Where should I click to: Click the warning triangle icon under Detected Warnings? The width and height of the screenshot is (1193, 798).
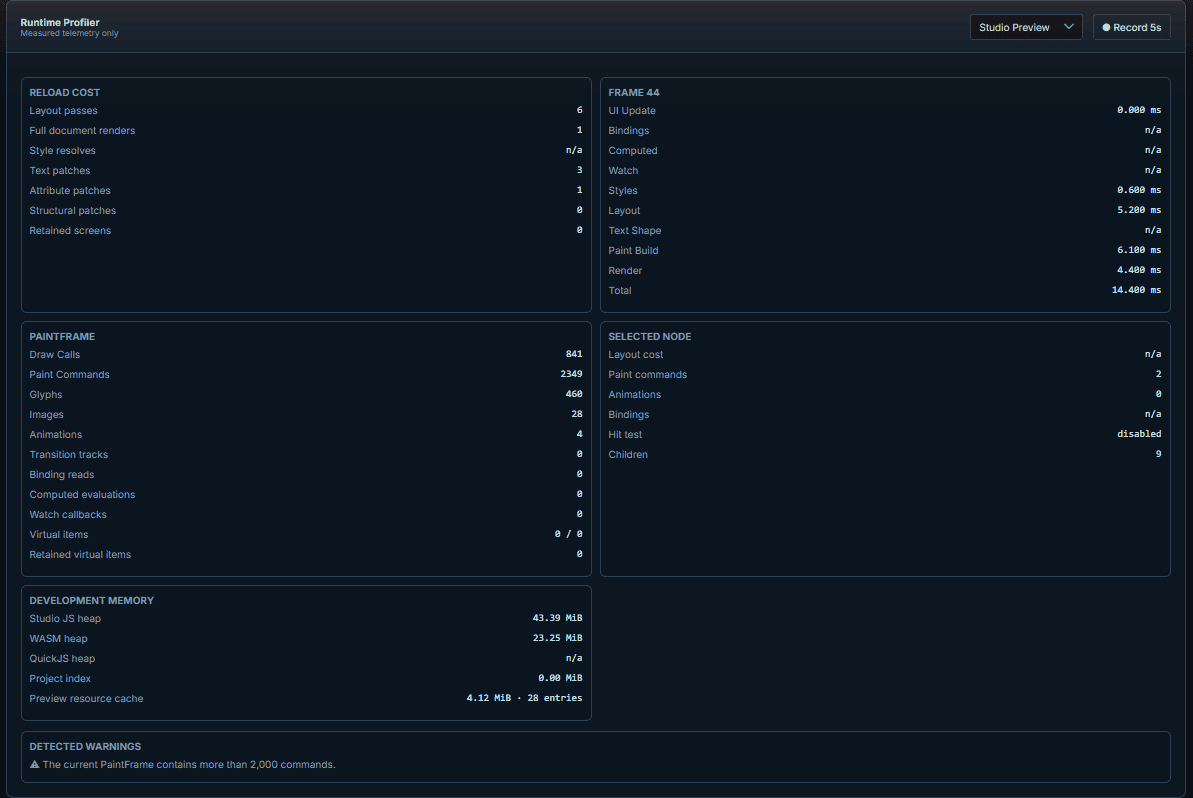tap(34, 765)
